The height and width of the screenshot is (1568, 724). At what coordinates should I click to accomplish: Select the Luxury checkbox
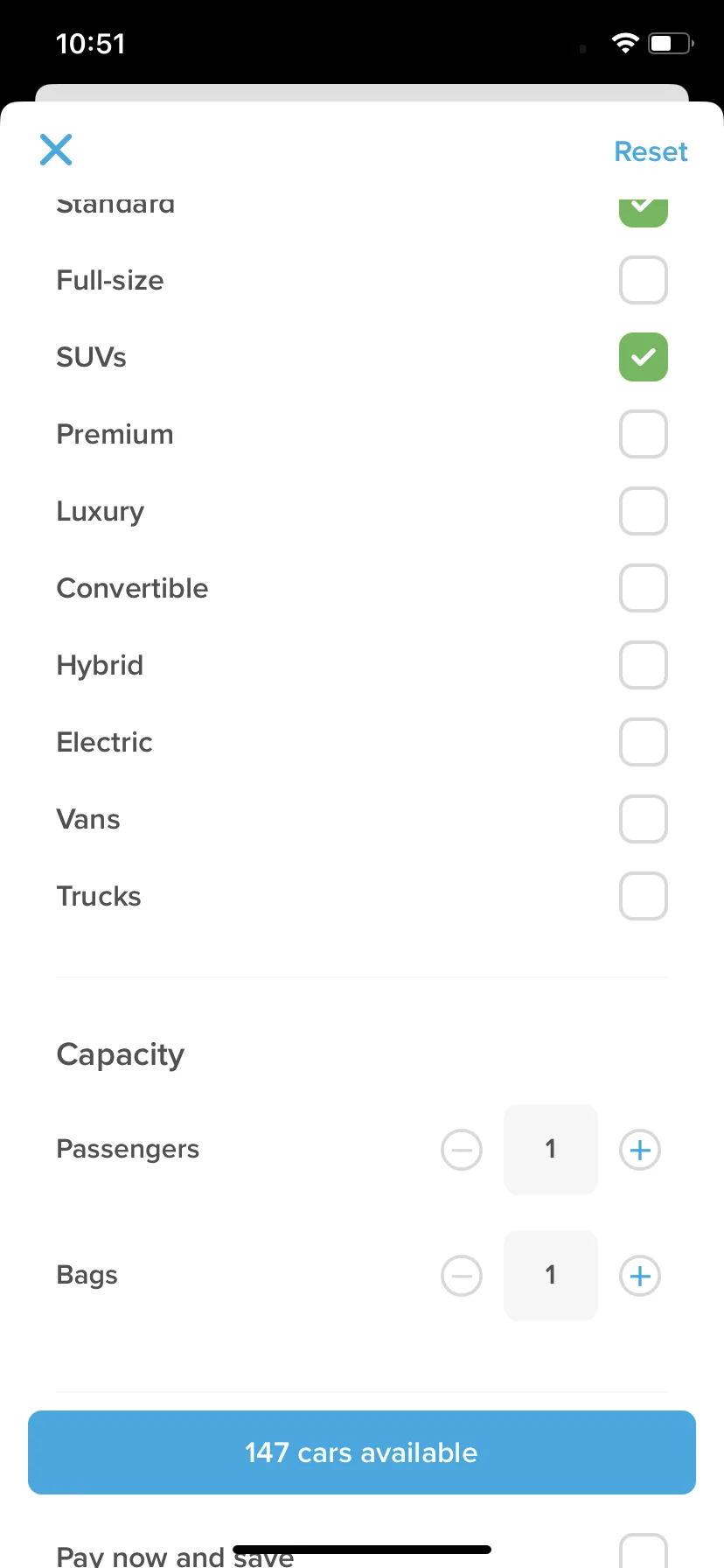coord(644,511)
